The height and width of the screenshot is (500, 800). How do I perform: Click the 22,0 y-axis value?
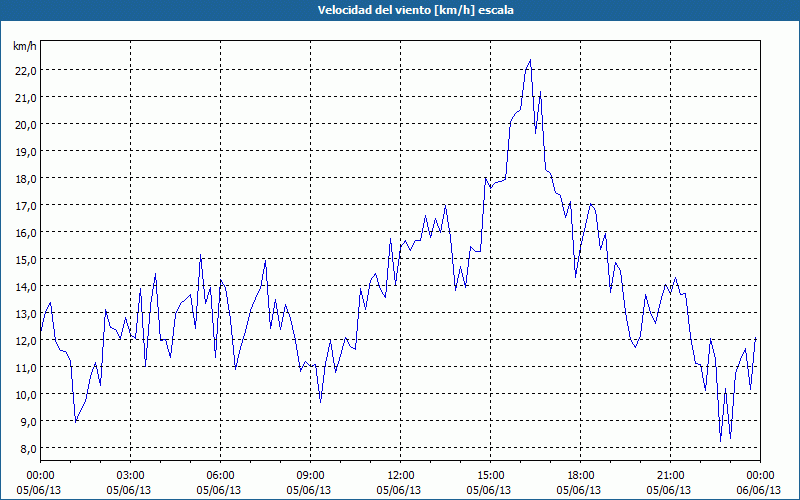[x=26, y=70]
